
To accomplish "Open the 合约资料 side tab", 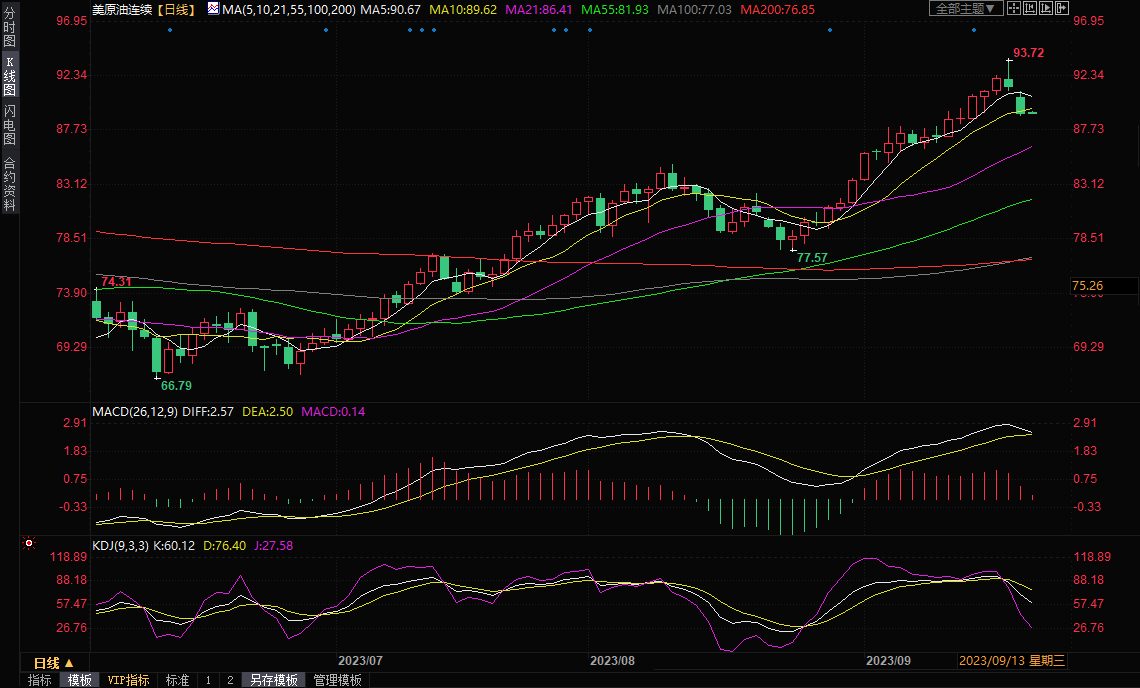I will coord(9,184).
